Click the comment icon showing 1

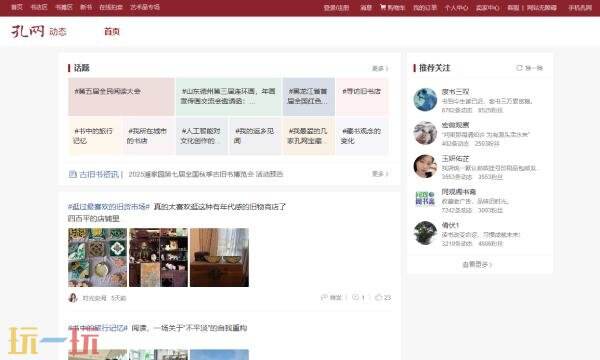tap(355, 297)
